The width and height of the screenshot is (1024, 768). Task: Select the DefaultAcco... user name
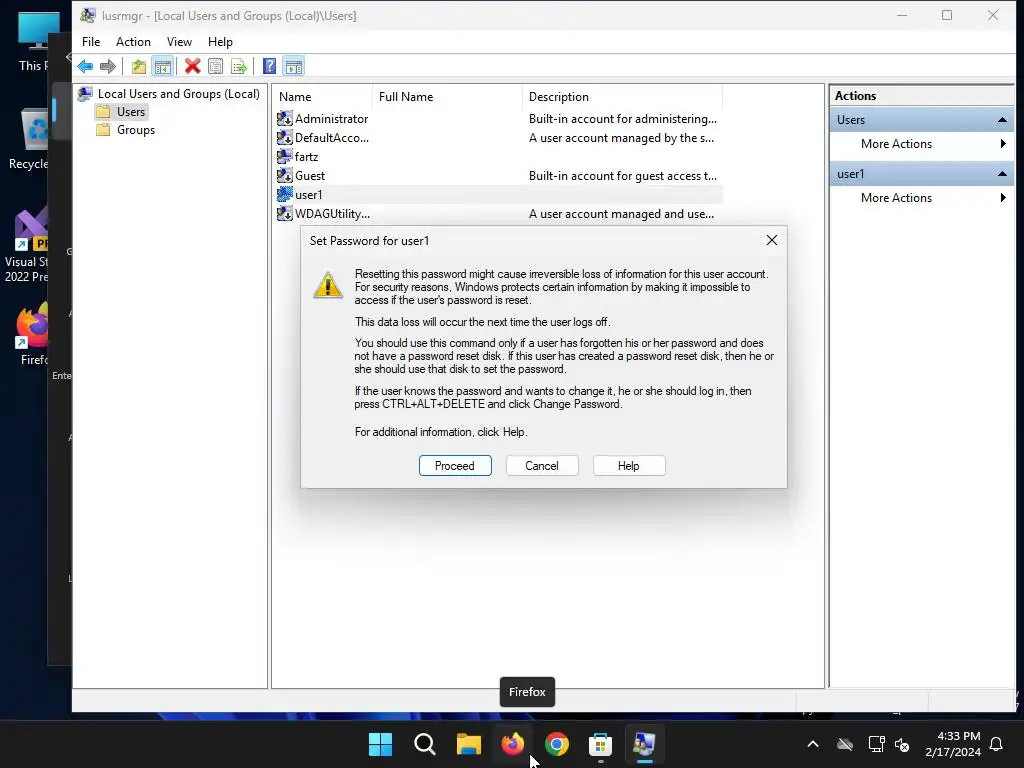coord(332,138)
